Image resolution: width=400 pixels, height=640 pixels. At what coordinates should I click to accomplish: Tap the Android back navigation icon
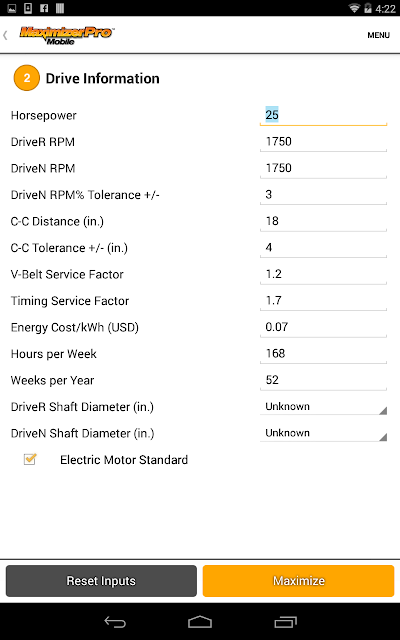click(115, 622)
